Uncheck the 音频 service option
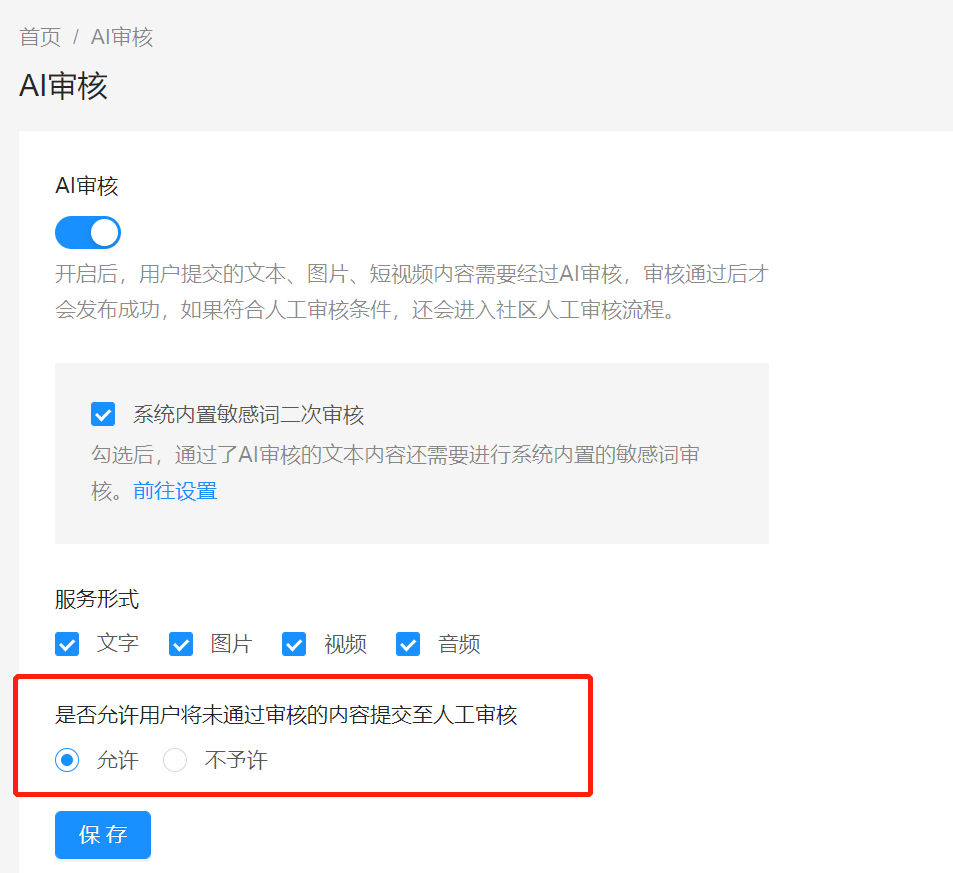 407,644
